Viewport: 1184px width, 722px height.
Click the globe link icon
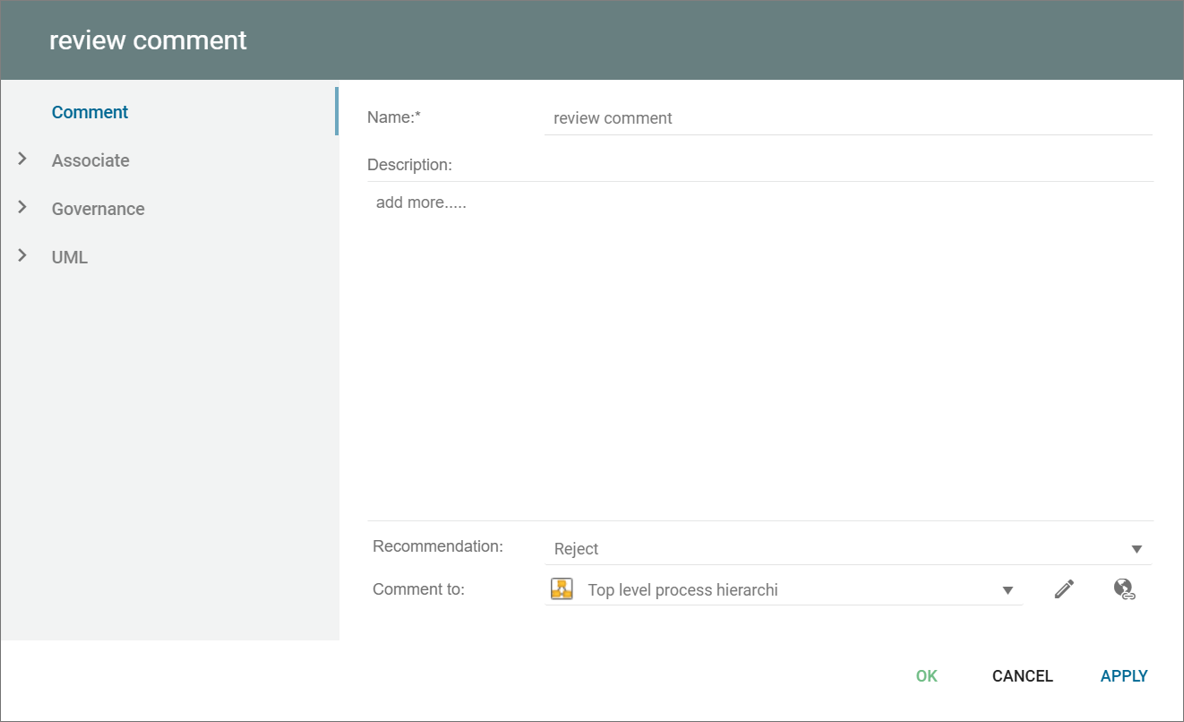click(1124, 589)
